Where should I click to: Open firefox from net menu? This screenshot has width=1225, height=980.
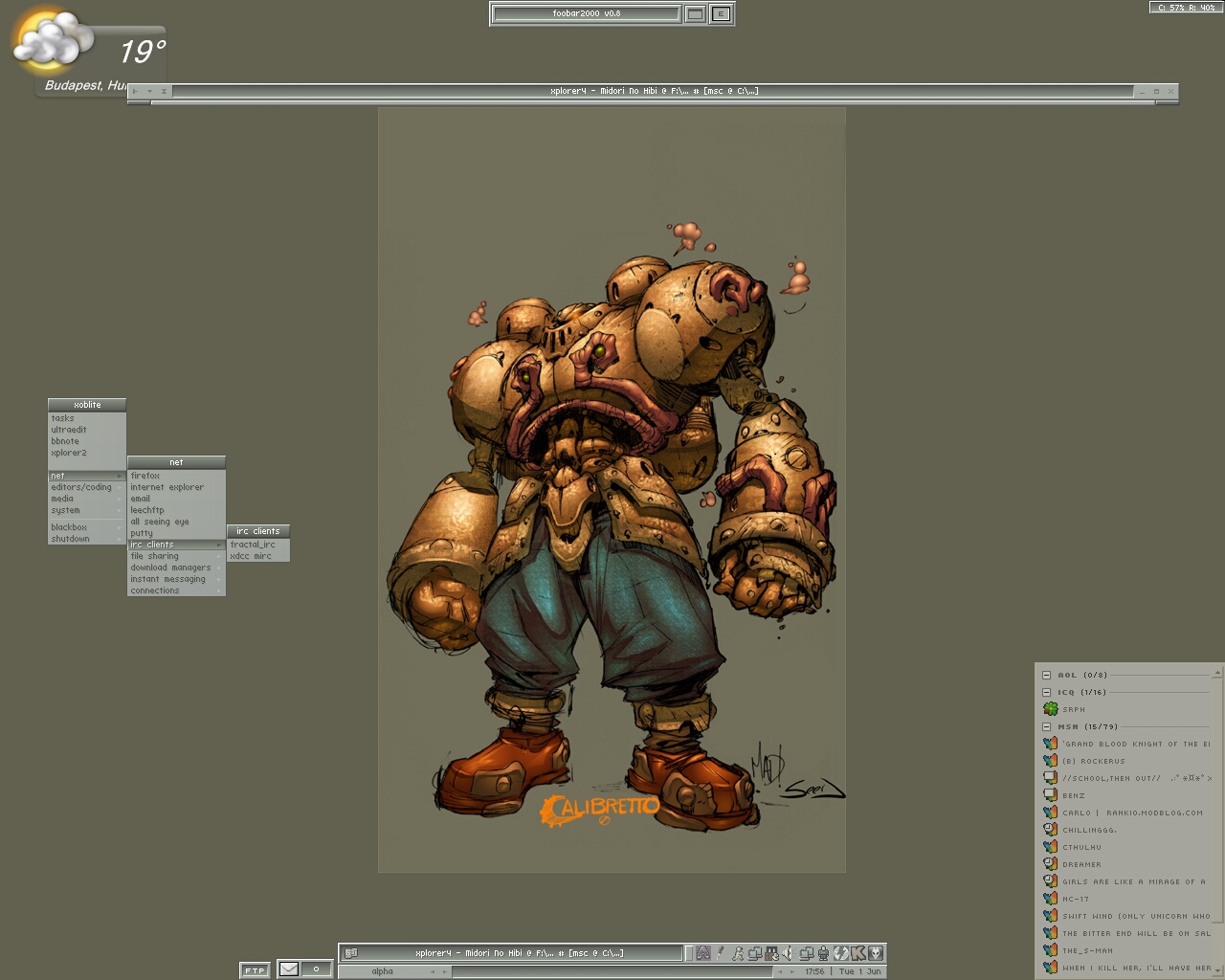click(x=176, y=476)
